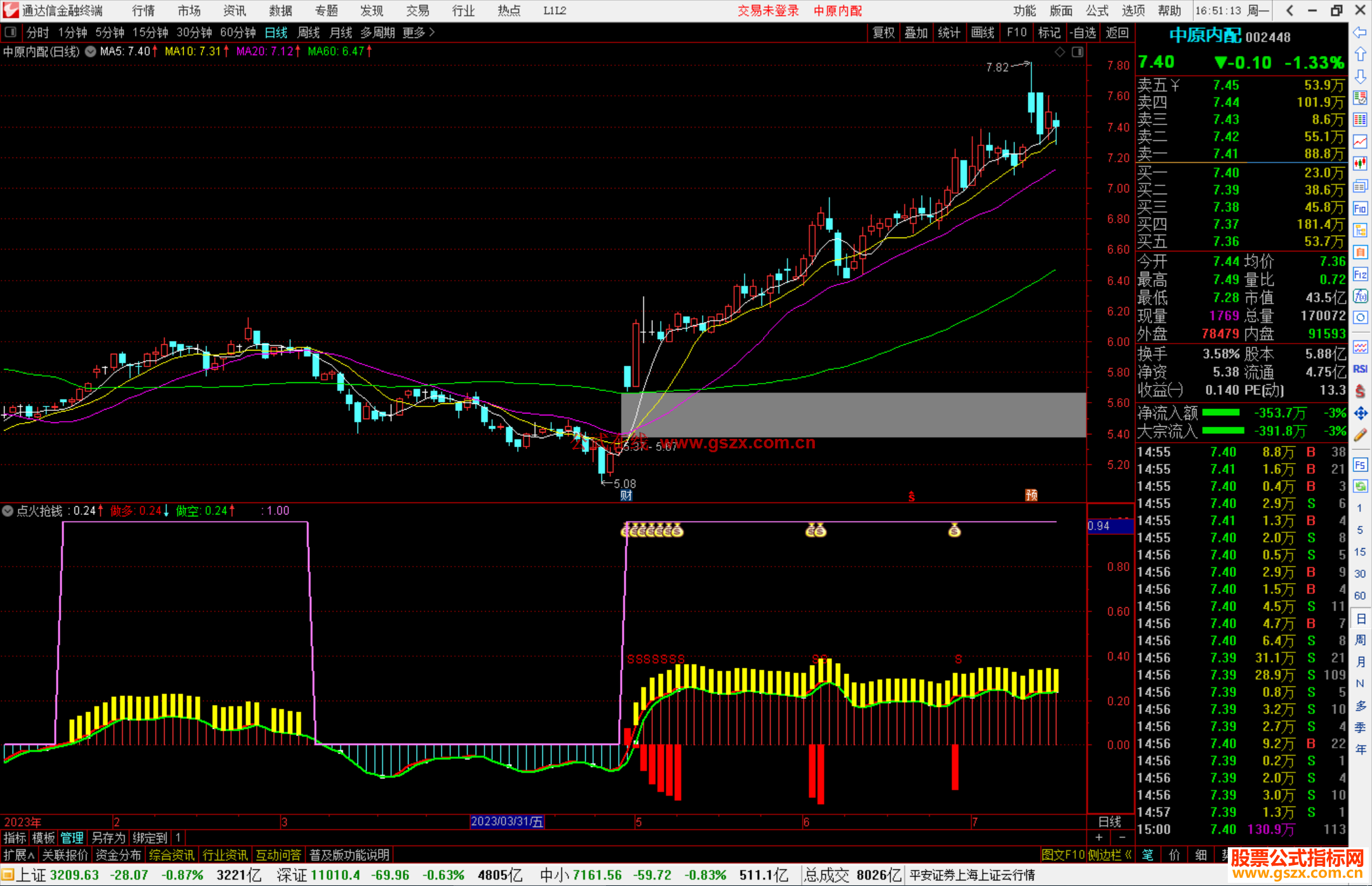Toggle the round icon before 点火抢钱 indicator
The height and width of the screenshot is (886, 1372).
coord(8,511)
